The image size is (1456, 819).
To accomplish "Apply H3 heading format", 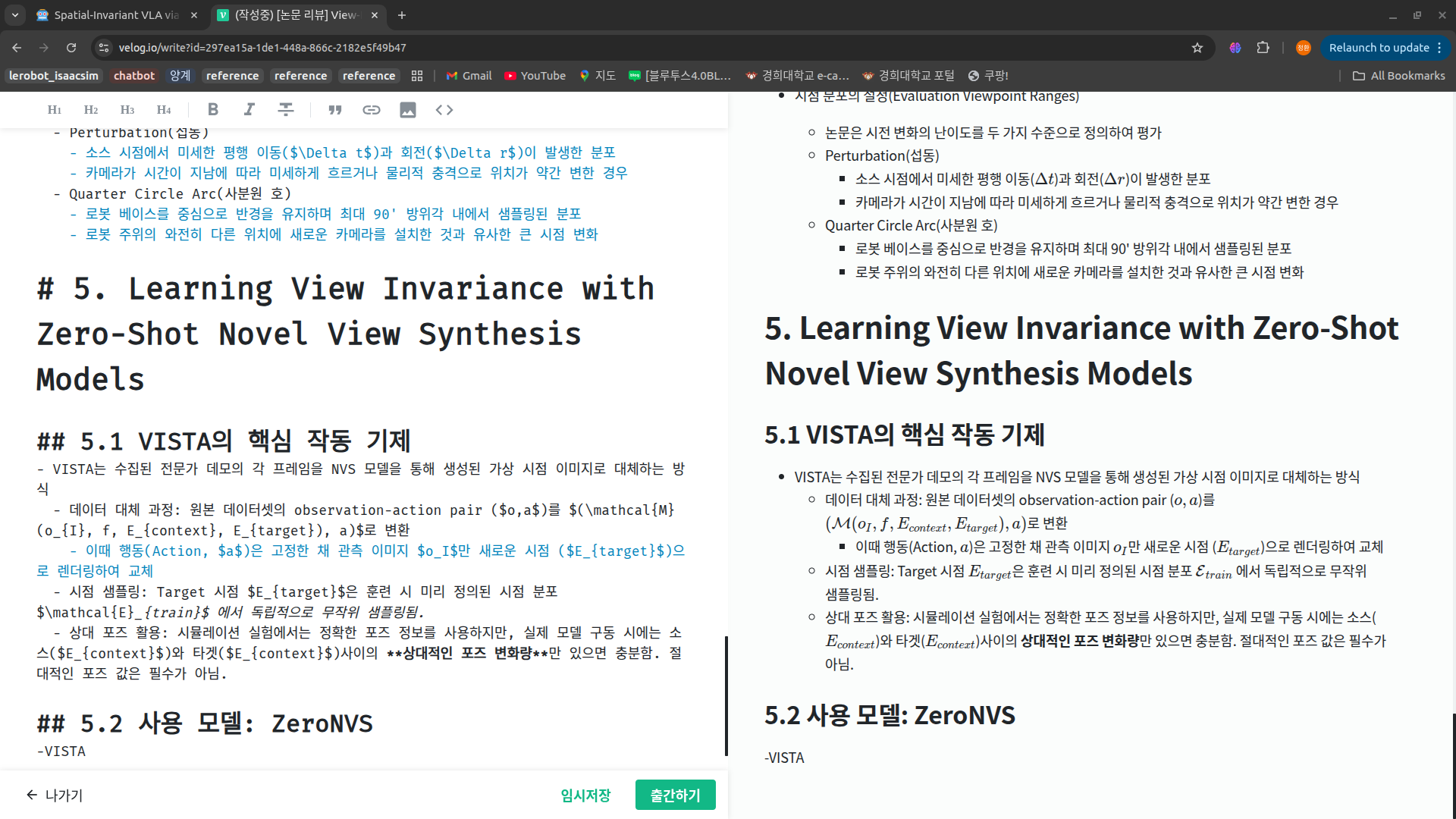I will [127, 110].
